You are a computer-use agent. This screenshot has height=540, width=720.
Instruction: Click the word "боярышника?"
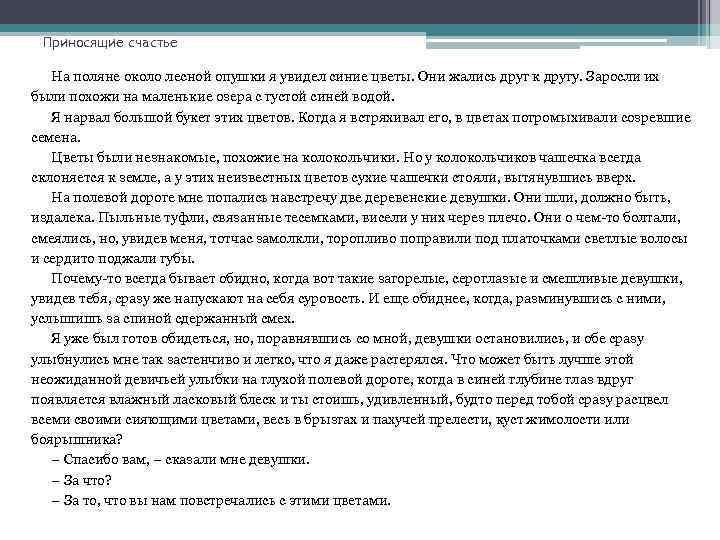click(x=77, y=439)
